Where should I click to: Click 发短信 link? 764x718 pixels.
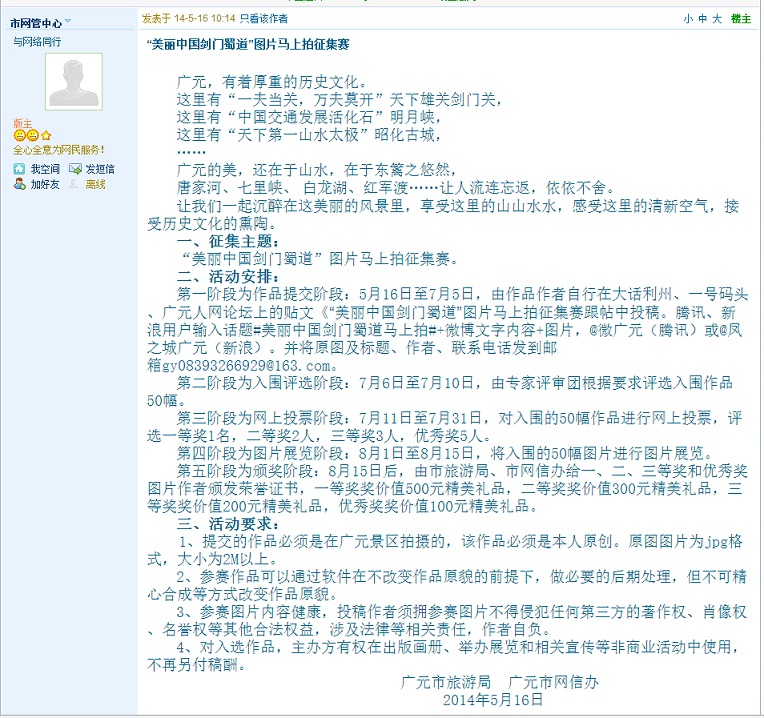pos(100,169)
